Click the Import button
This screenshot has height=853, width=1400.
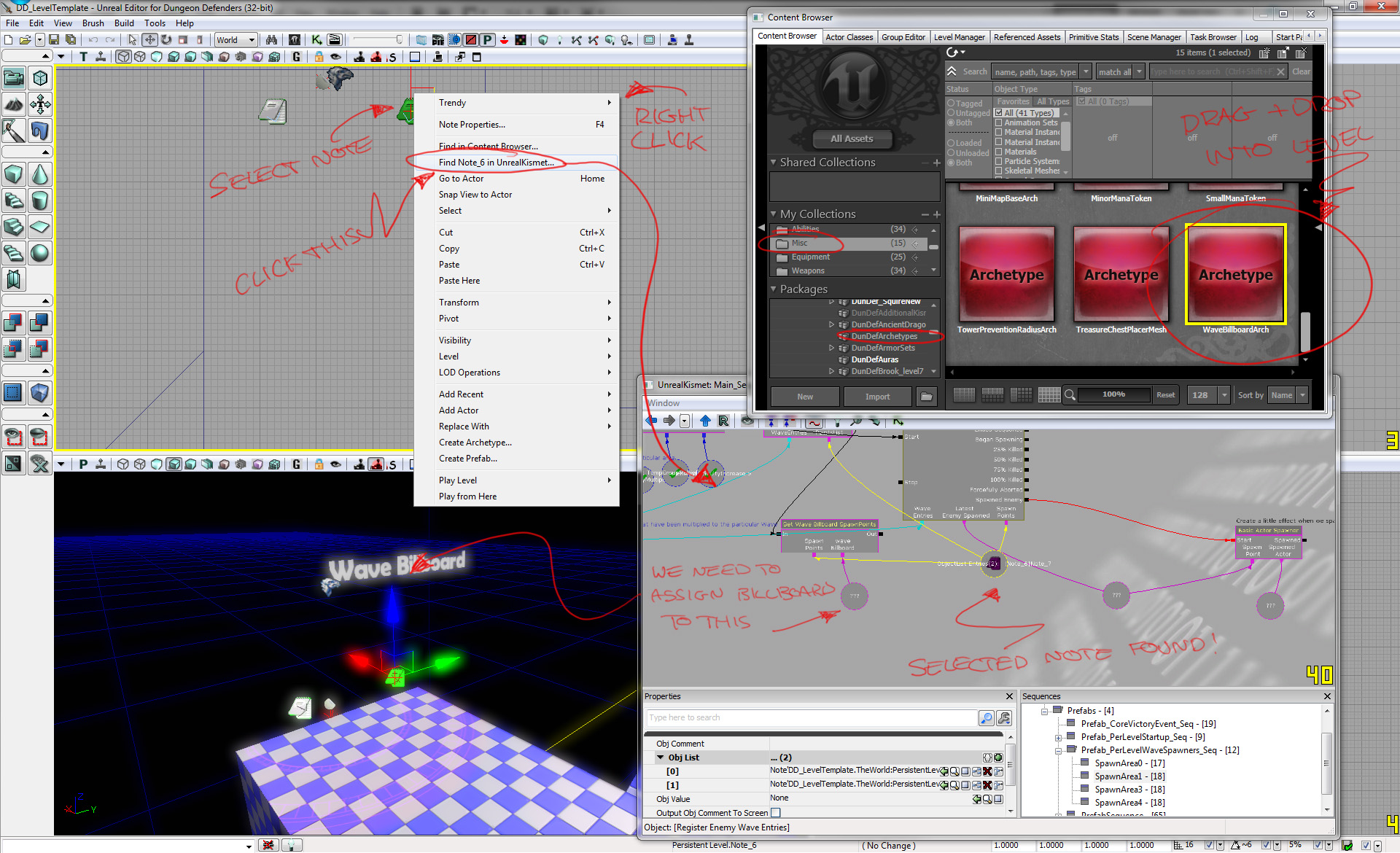[877, 397]
